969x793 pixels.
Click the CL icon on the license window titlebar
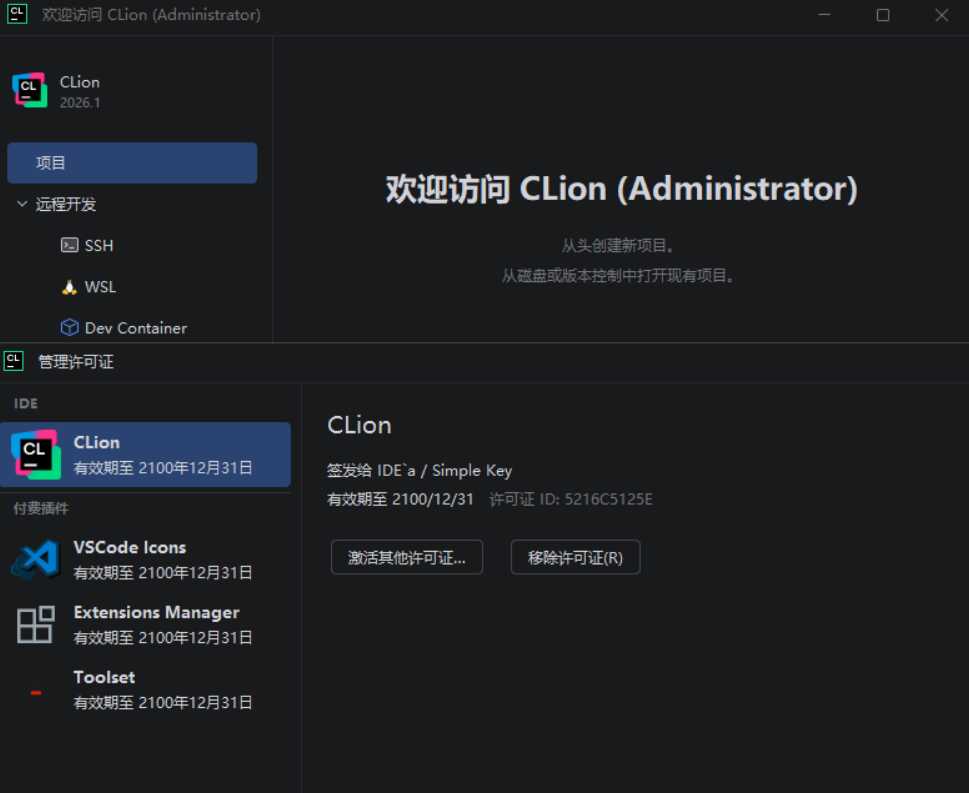tap(13, 361)
